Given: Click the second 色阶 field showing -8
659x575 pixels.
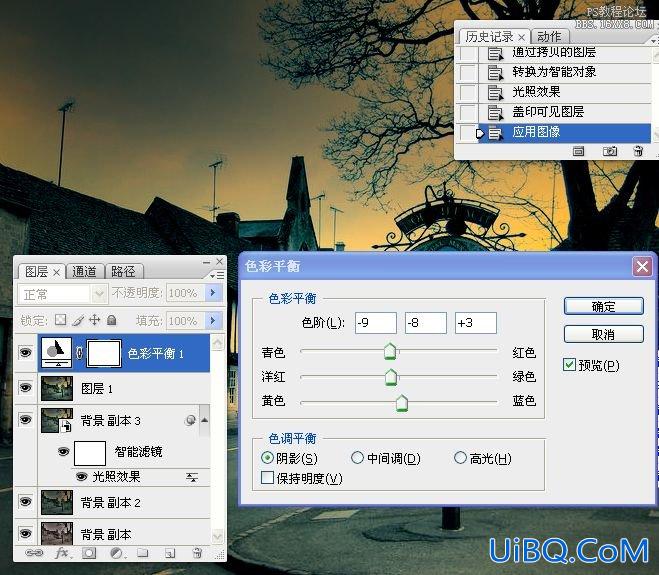Looking at the screenshot, I should tap(426, 323).
